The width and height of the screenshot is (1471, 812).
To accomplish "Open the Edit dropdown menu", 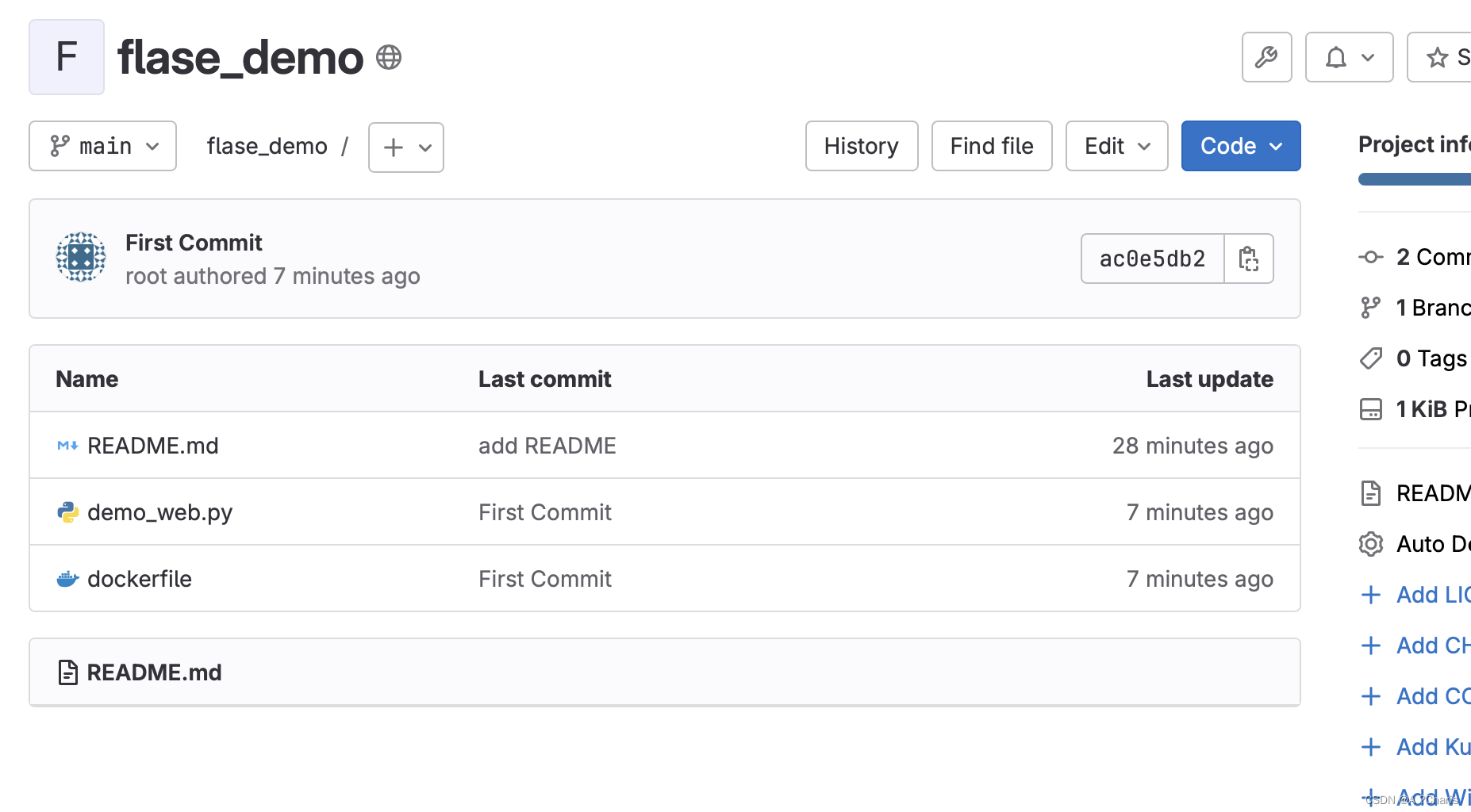I will (1116, 146).
